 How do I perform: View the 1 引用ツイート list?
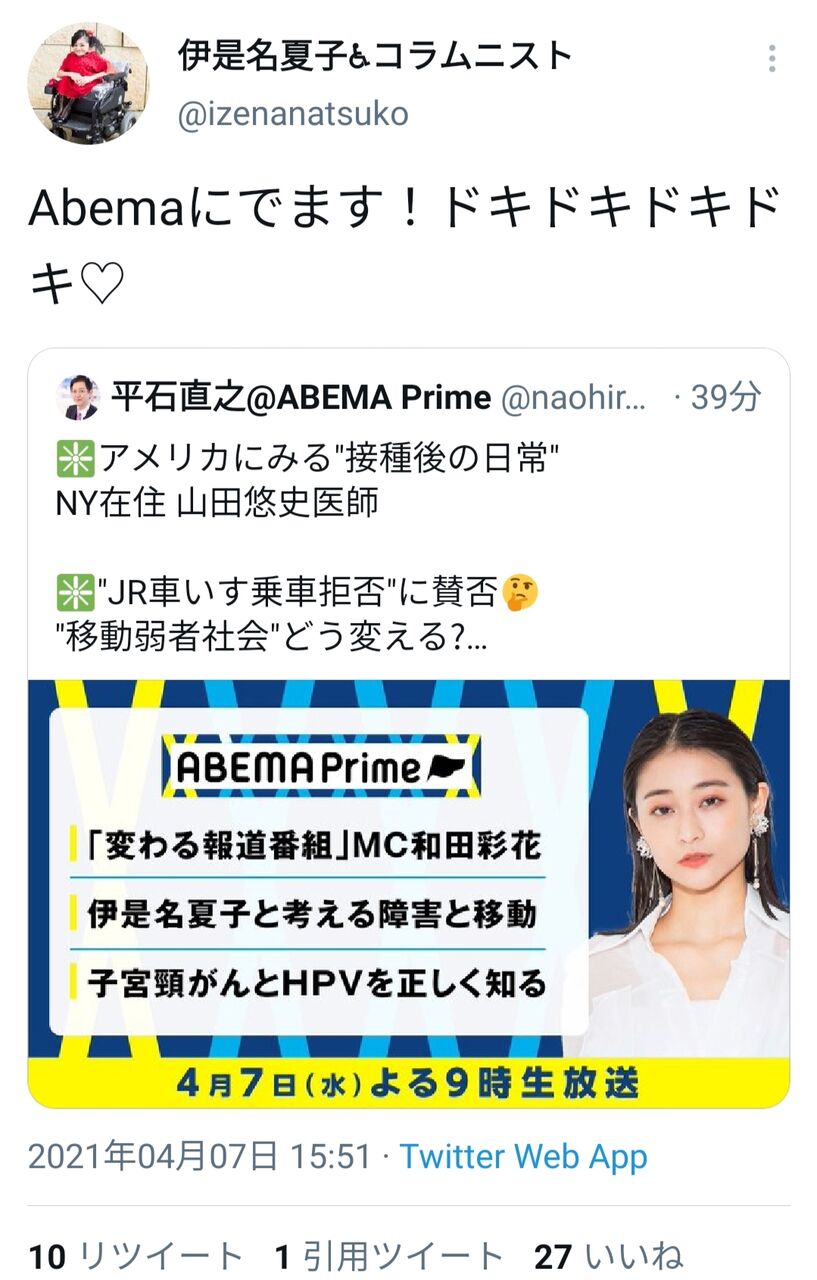389,1256
